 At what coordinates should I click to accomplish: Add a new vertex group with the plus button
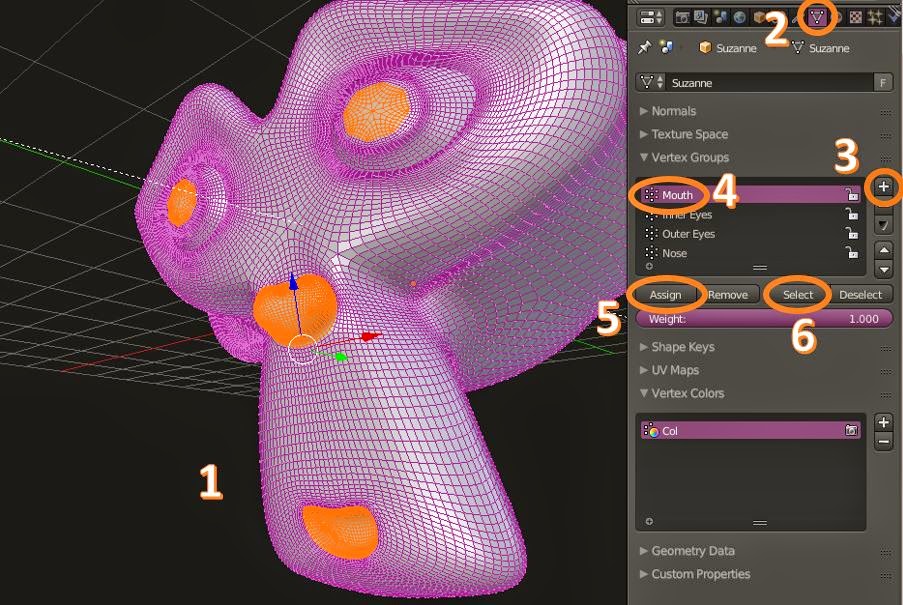(x=884, y=187)
